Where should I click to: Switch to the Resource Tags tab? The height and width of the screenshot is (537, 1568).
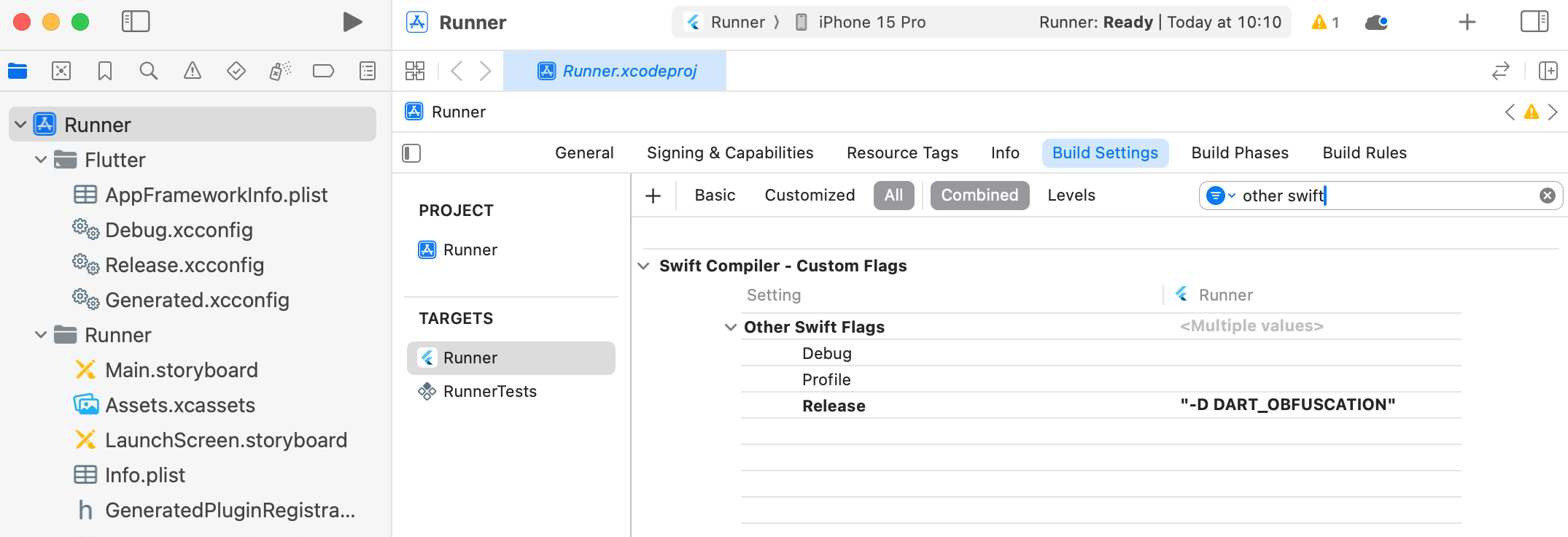click(902, 153)
